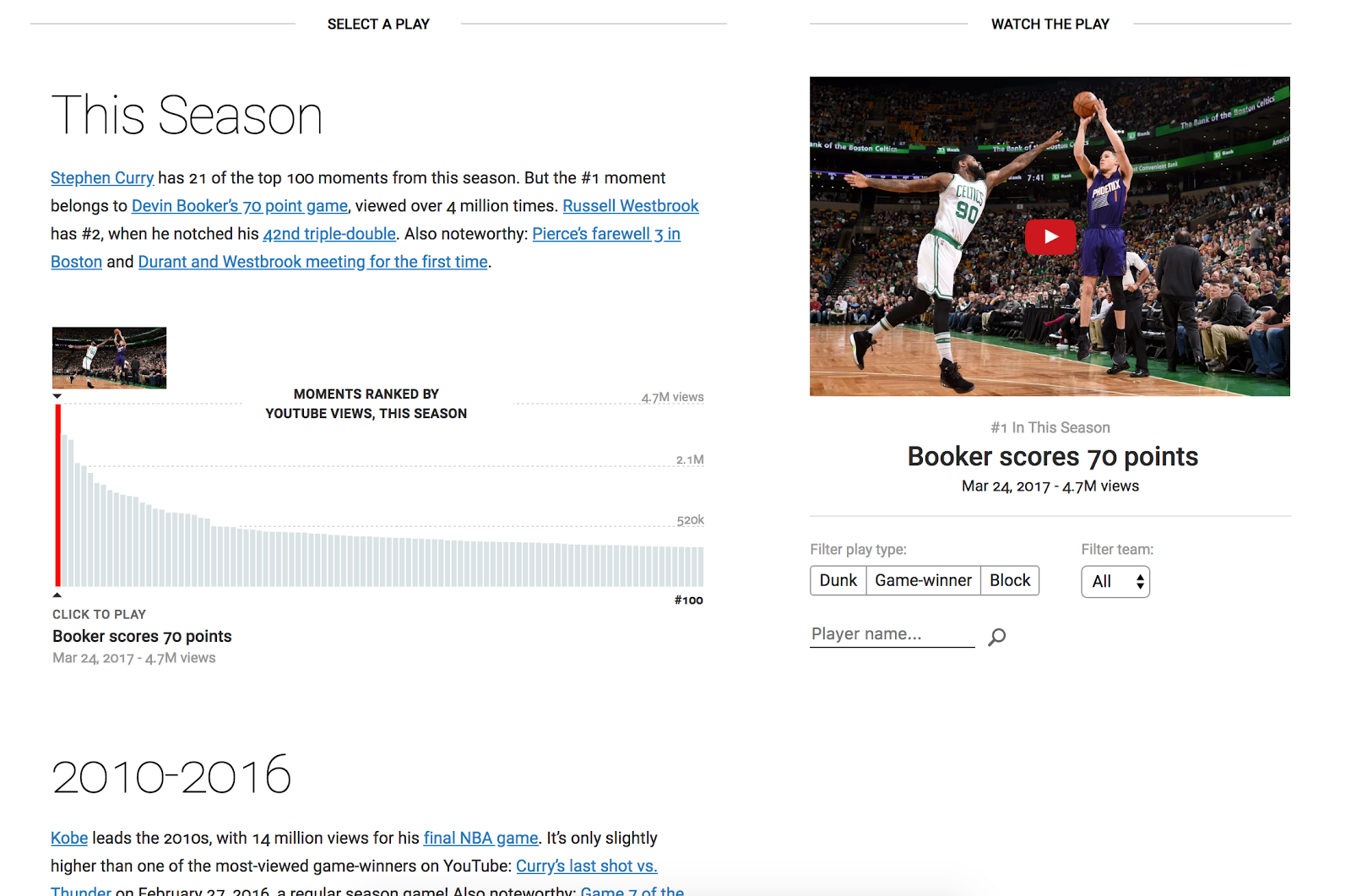Click the Kobe link

[x=69, y=838]
